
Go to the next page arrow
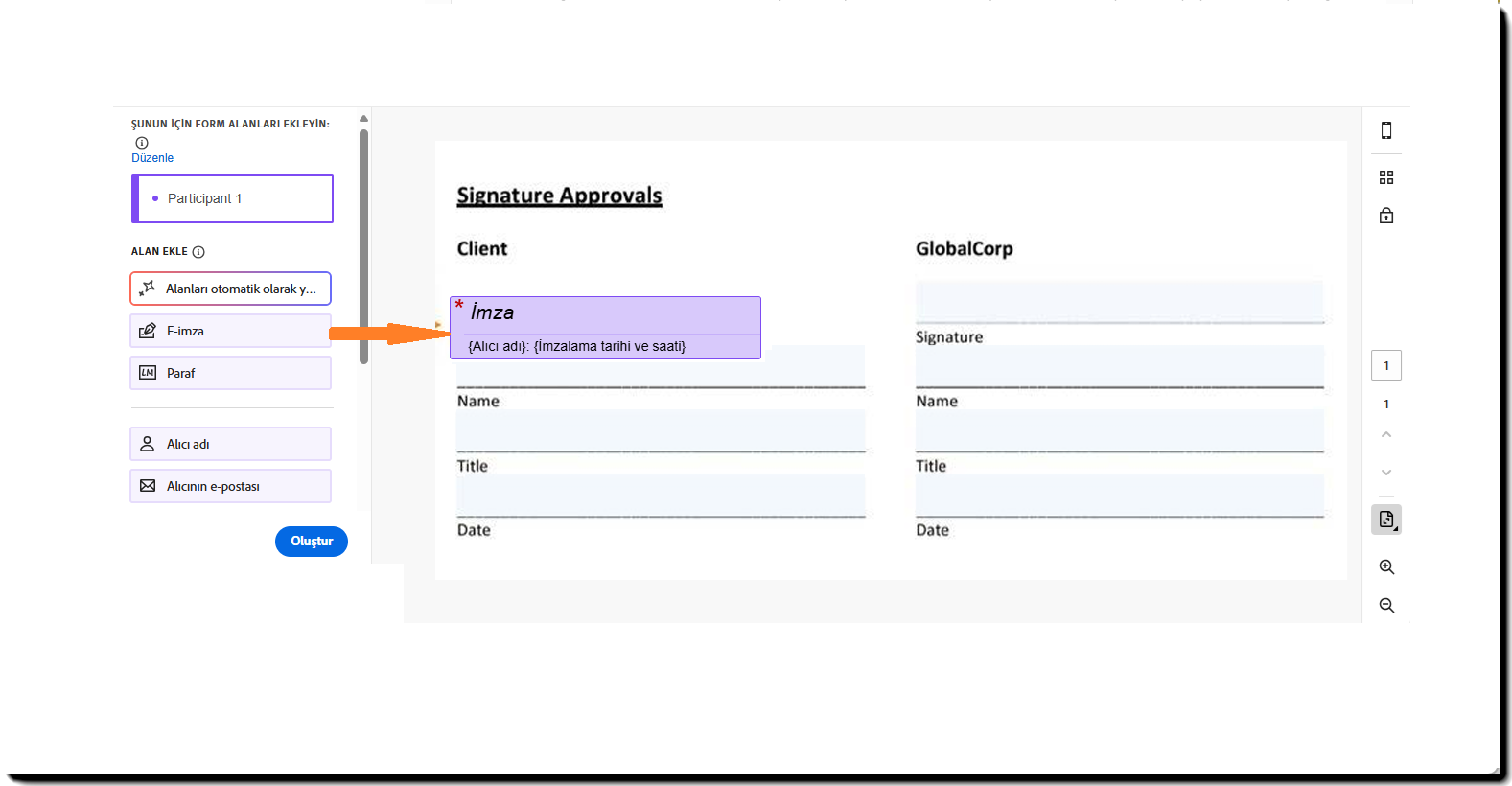tap(1386, 472)
